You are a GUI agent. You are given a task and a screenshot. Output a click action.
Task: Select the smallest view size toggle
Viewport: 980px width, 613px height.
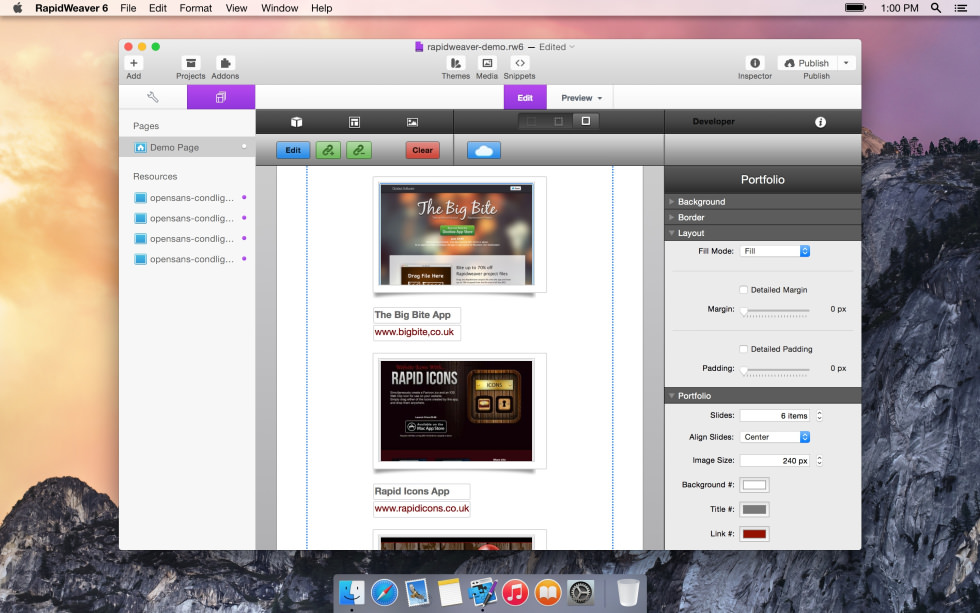point(531,121)
